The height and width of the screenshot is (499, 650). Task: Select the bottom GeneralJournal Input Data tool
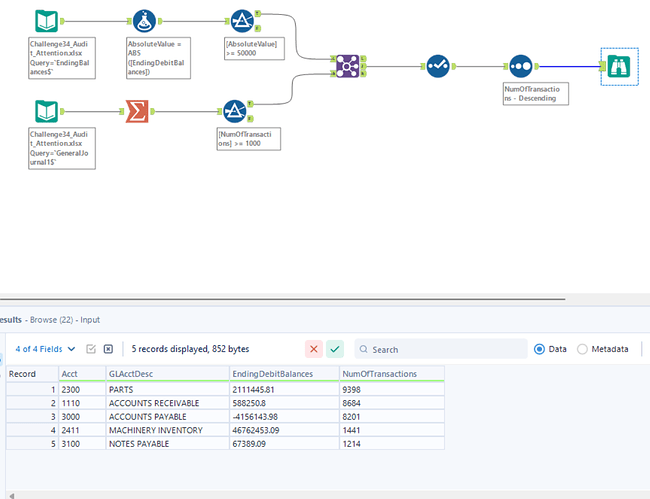coord(46,110)
